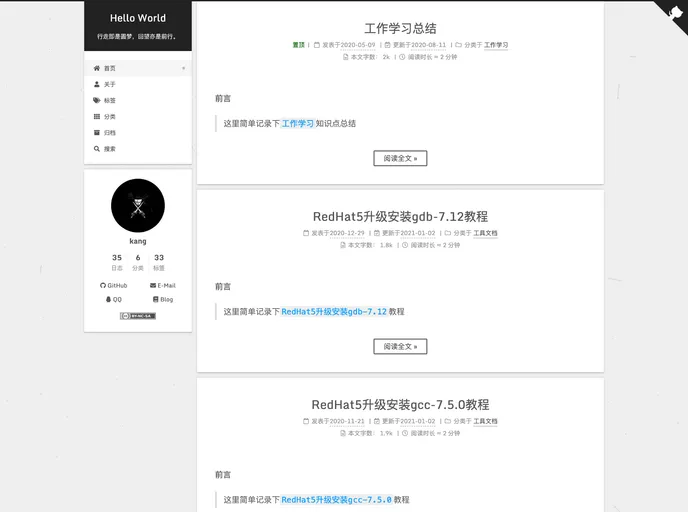Open post title RedHat5升级安装gcc-7.5.0教程

pyautogui.click(x=400, y=405)
